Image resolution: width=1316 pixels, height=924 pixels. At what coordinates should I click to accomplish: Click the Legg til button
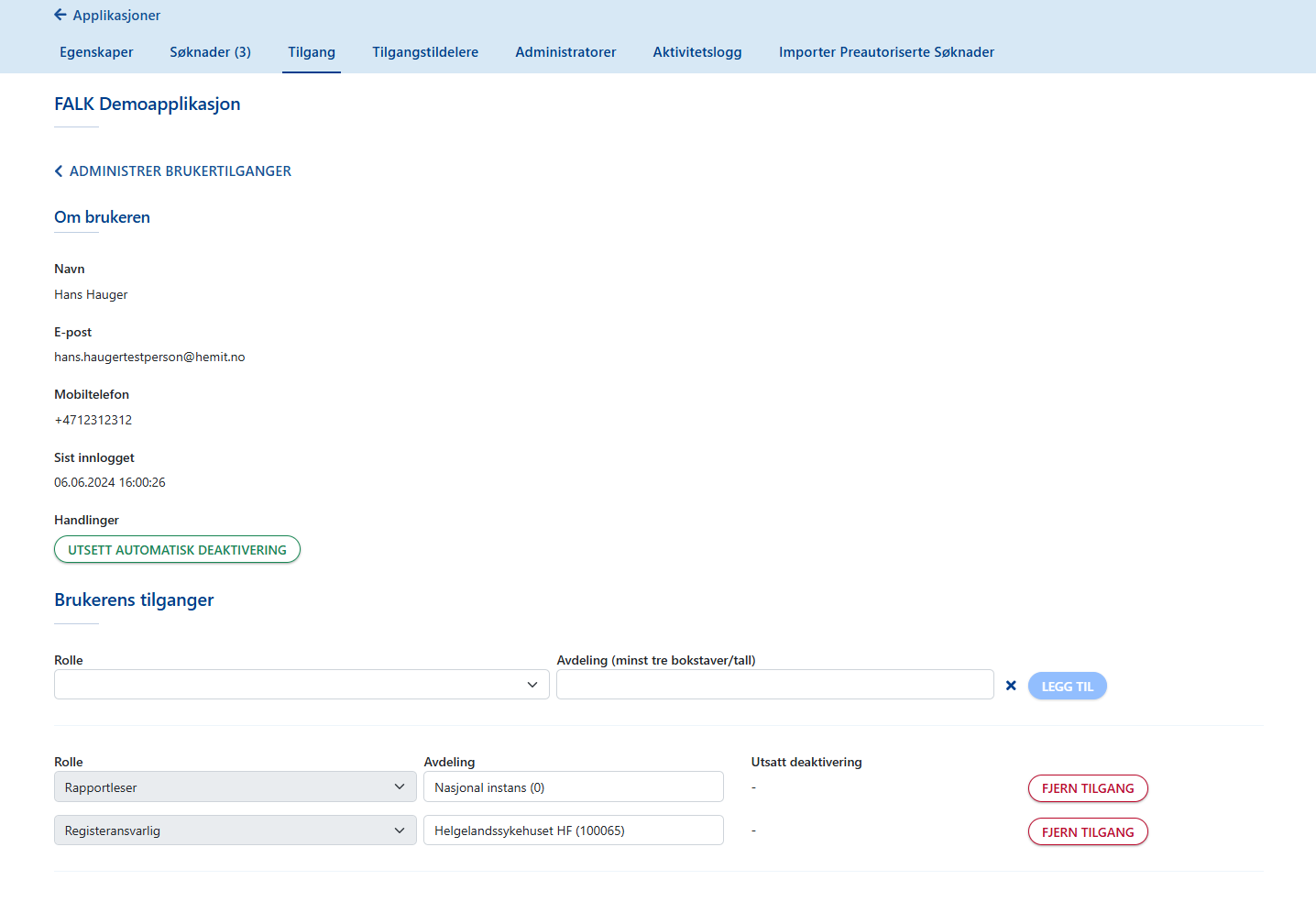tap(1067, 687)
